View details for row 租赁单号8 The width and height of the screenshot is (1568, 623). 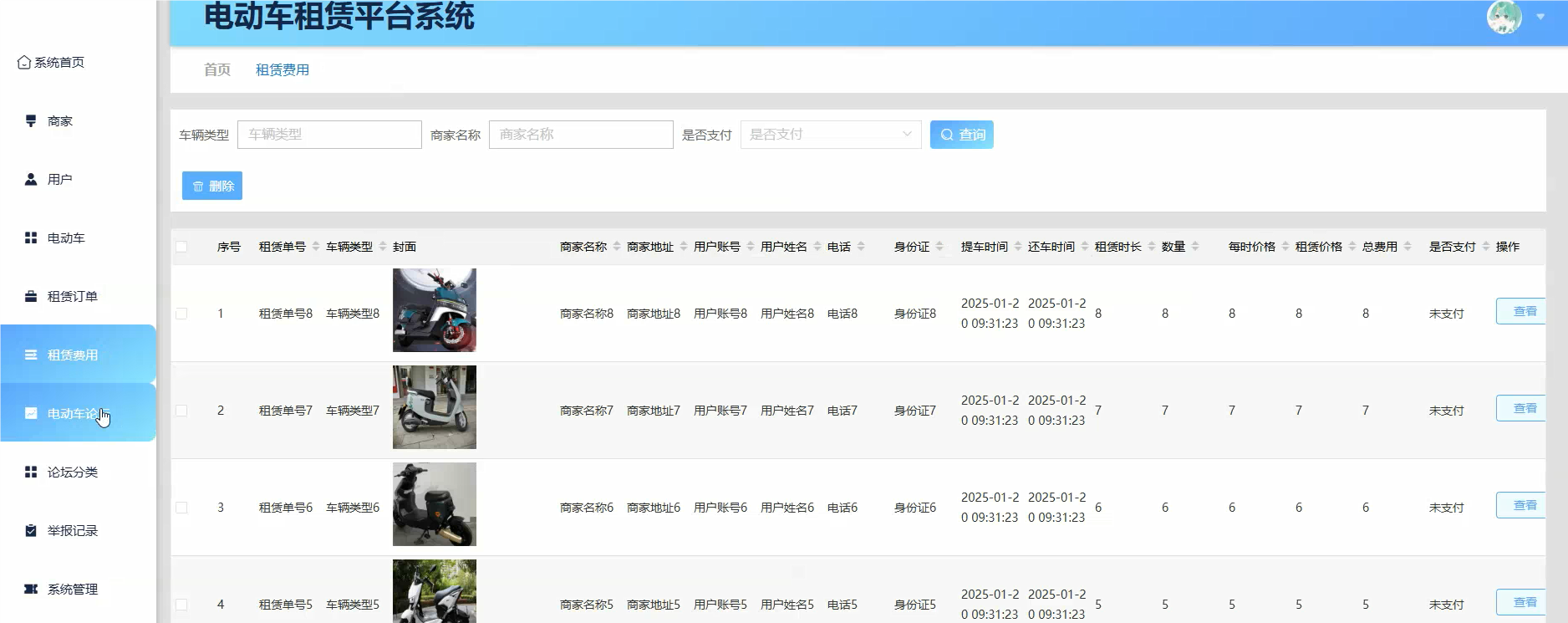pos(1520,311)
